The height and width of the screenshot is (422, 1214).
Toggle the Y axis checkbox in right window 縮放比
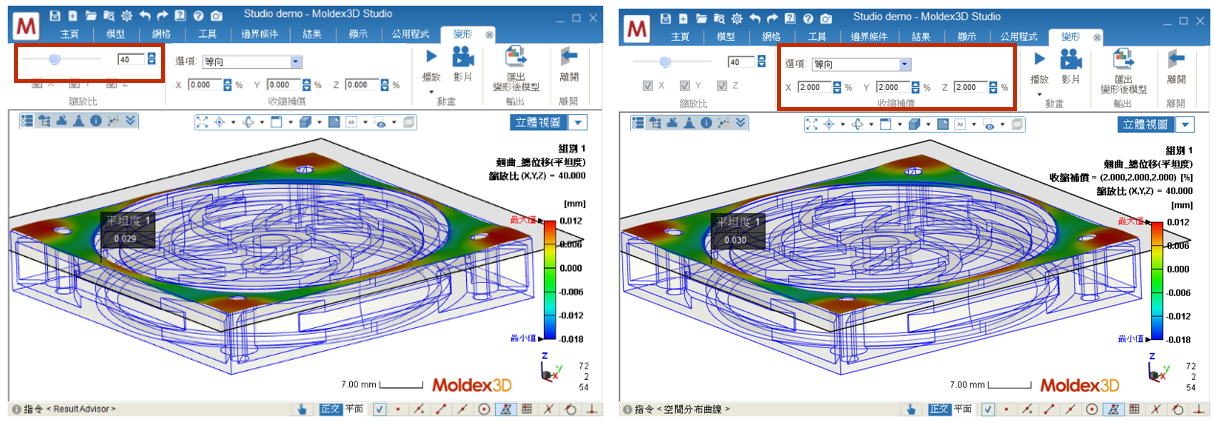685,86
